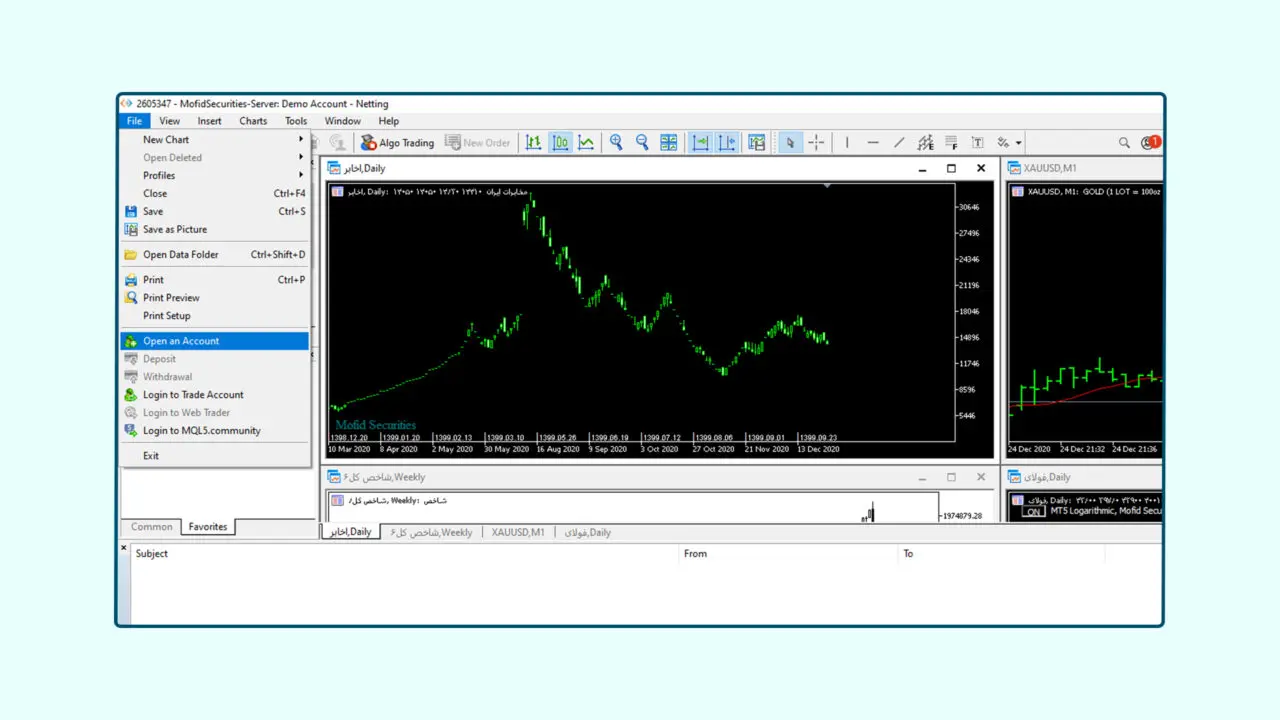Click Login to Trade Account
The height and width of the screenshot is (720, 1280).
[193, 395]
